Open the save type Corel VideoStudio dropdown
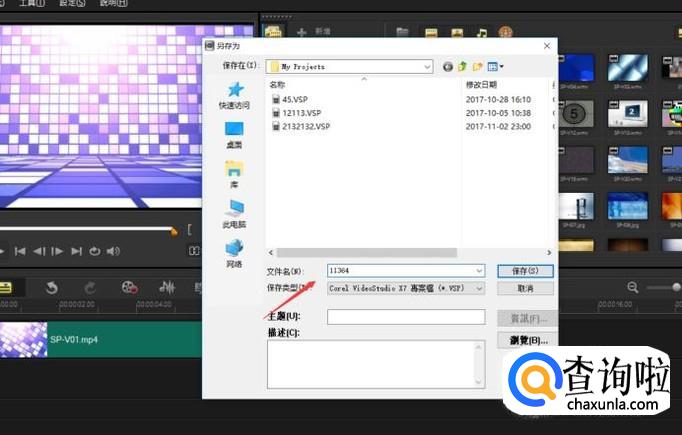Image resolution: width=682 pixels, height=435 pixels. (x=480, y=288)
